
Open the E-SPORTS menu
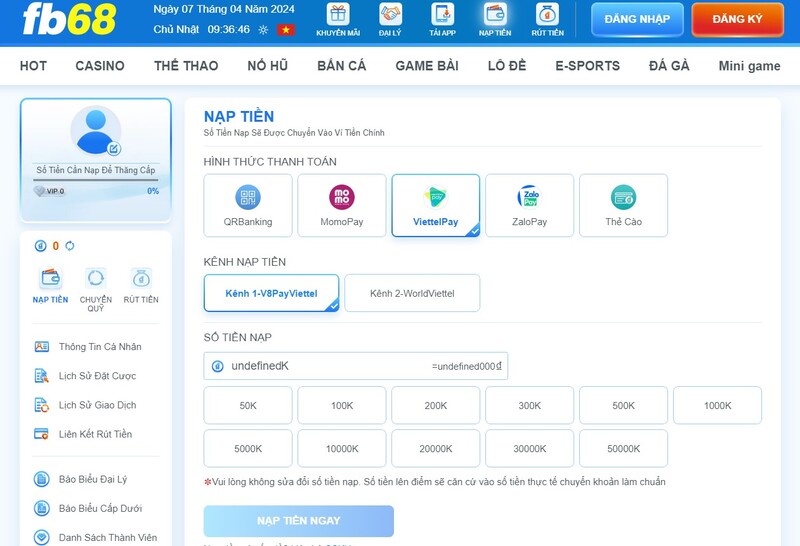tap(588, 66)
